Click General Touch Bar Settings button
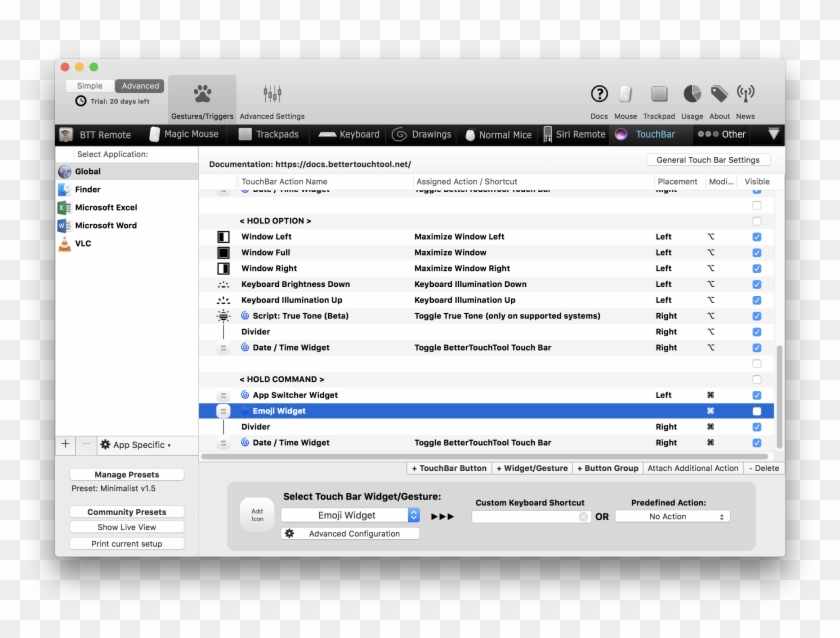 (708, 160)
